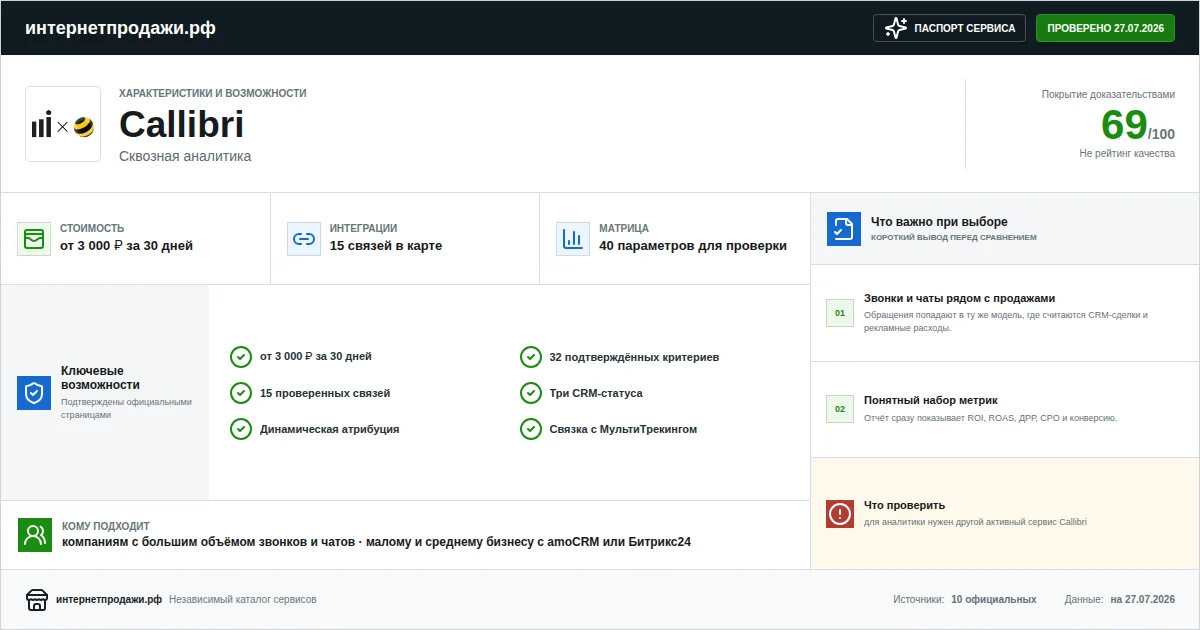This screenshot has width=1200, height=630.
Task: Click the 69/100 evidence coverage score
Action: [1137, 126]
